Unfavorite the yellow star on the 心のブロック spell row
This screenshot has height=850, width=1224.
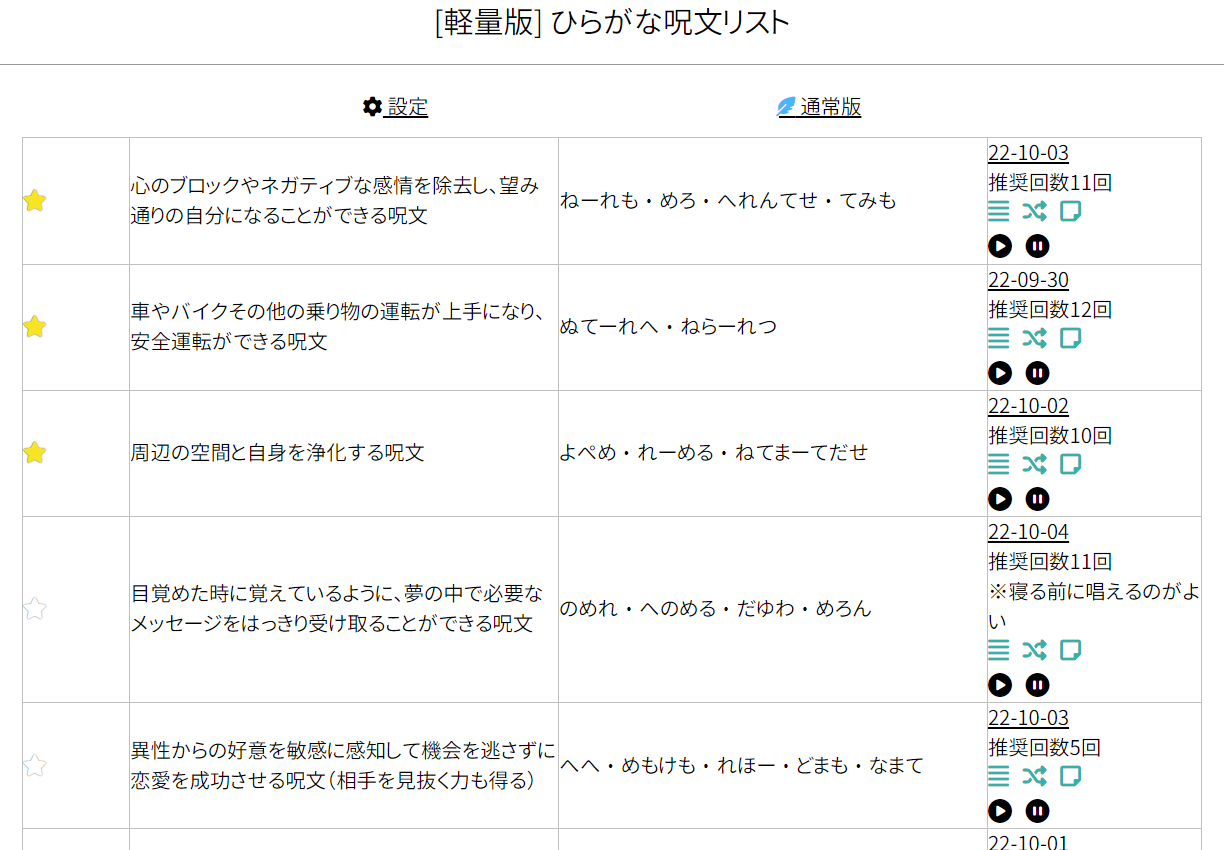click(x=35, y=201)
